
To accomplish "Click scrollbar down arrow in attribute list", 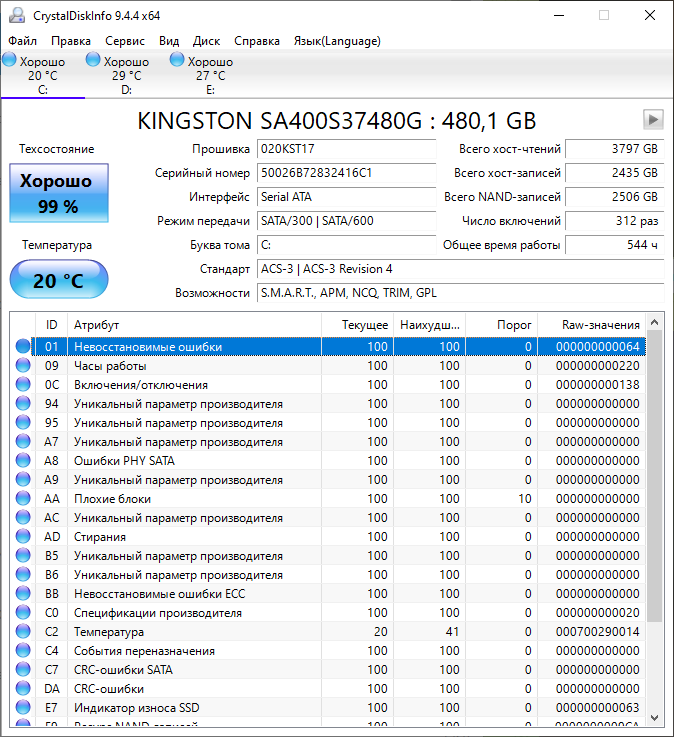I will click(654, 718).
